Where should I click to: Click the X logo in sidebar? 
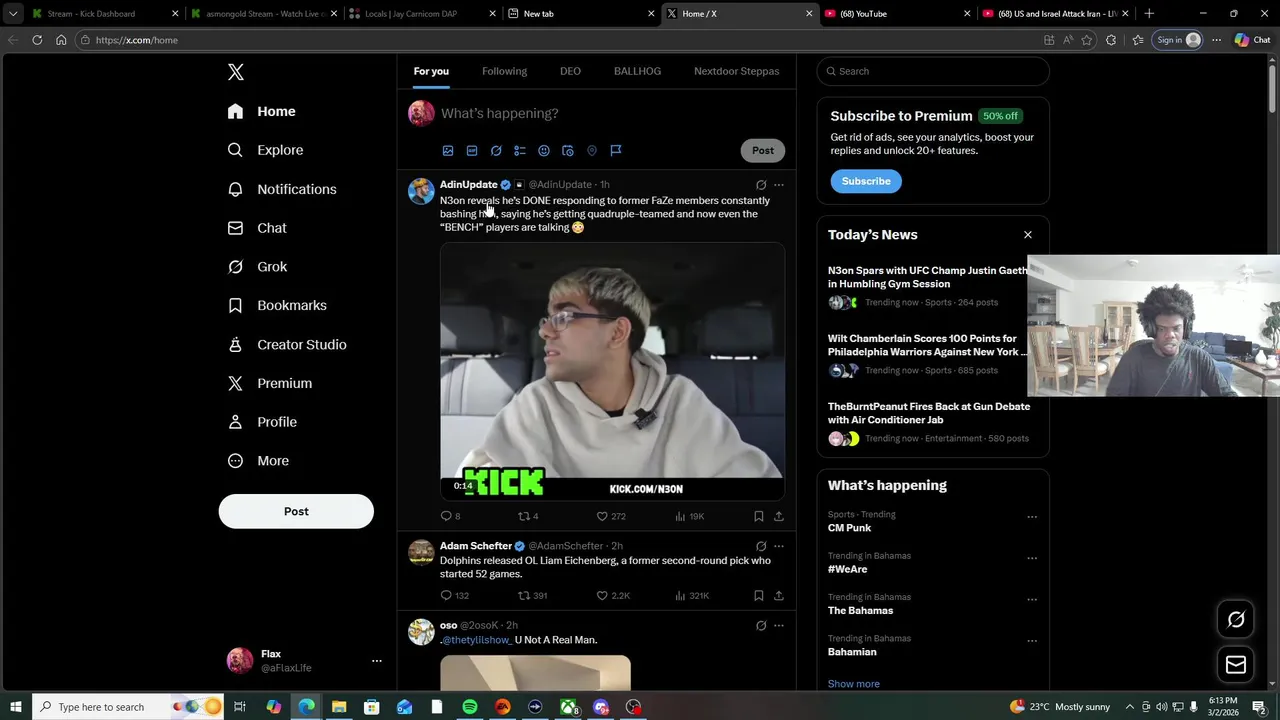pyautogui.click(x=235, y=72)
